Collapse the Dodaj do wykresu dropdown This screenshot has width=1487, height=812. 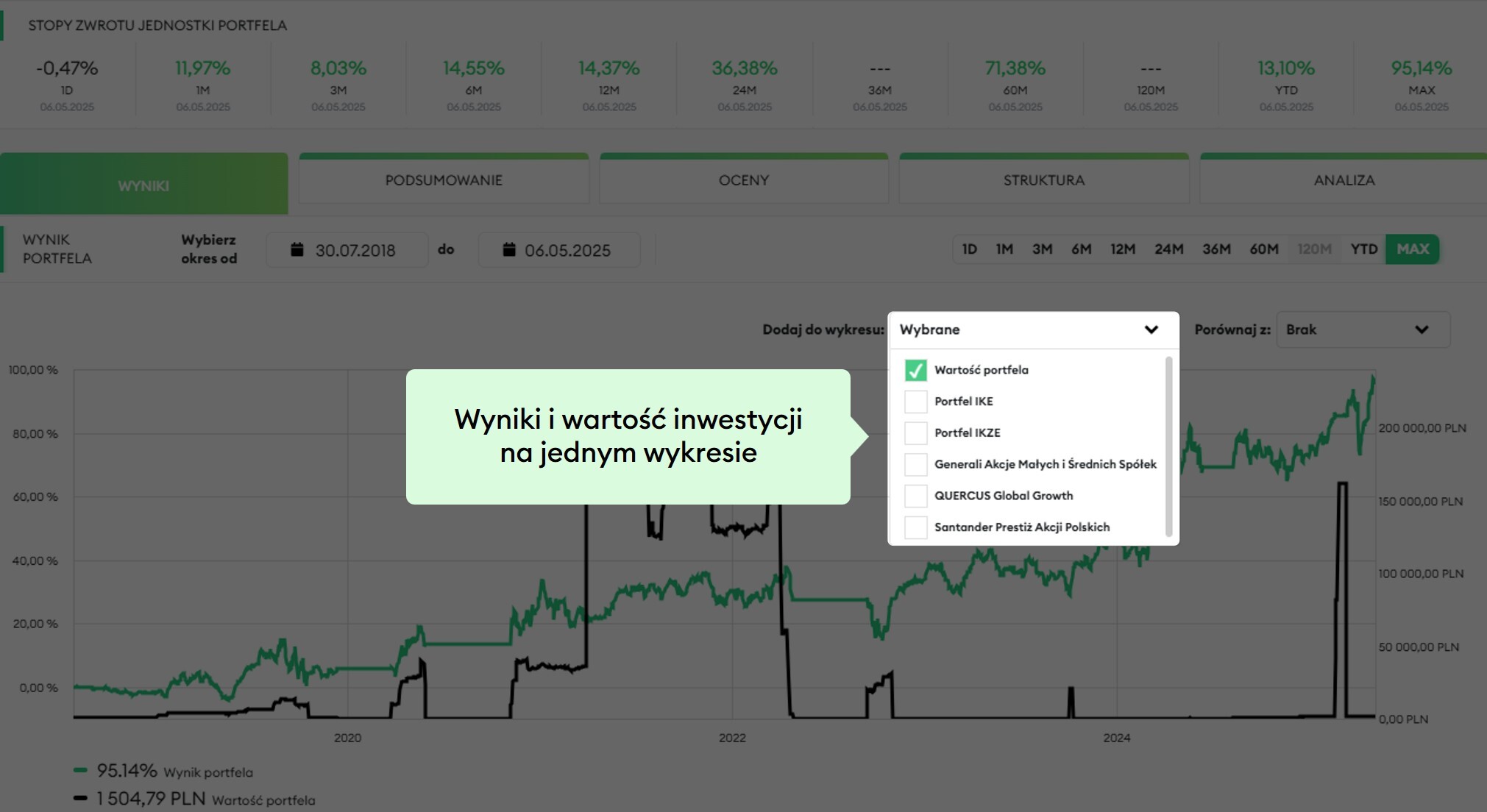pos(1032,330)
